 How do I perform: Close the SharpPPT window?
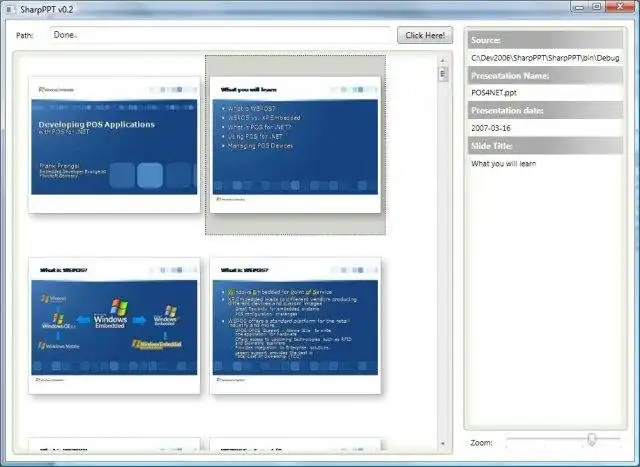[620, 7]
